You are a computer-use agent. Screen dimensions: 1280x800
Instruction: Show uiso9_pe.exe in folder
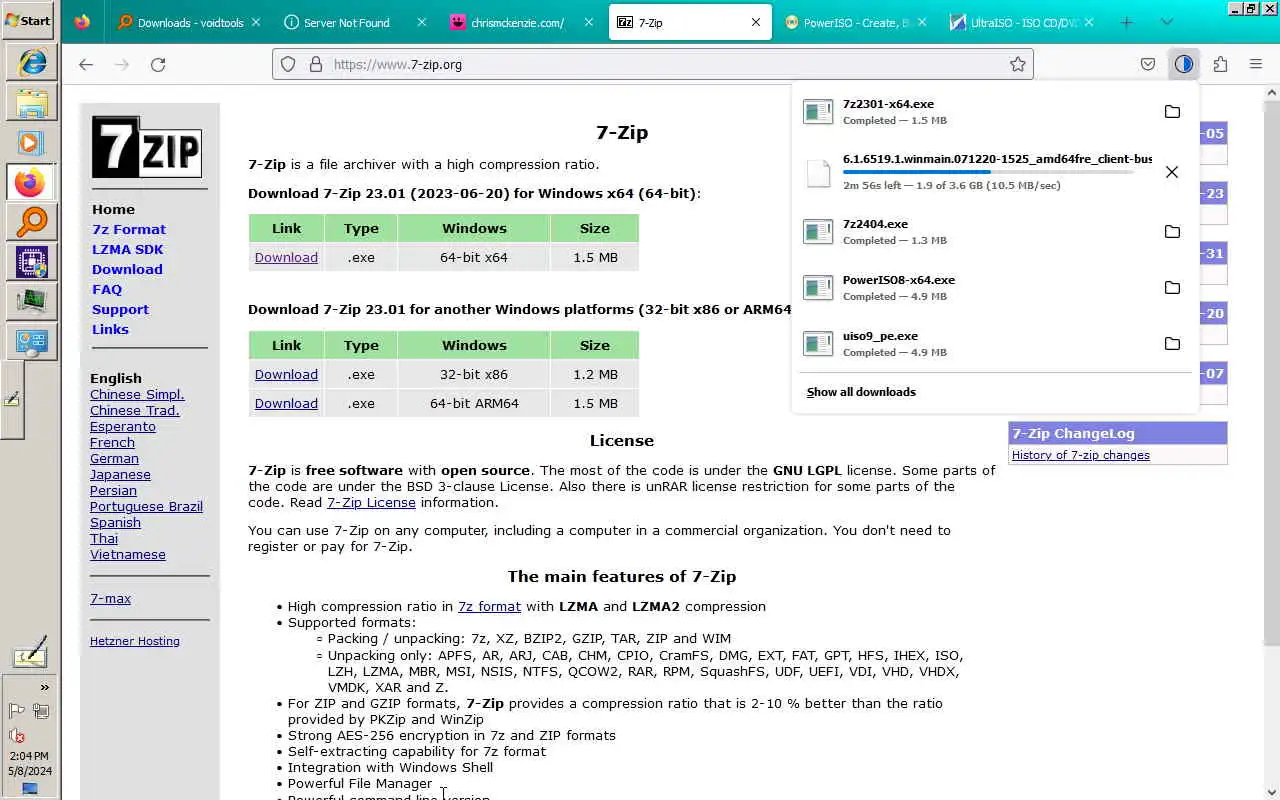pyautogui.click(x=1172, y=344)
